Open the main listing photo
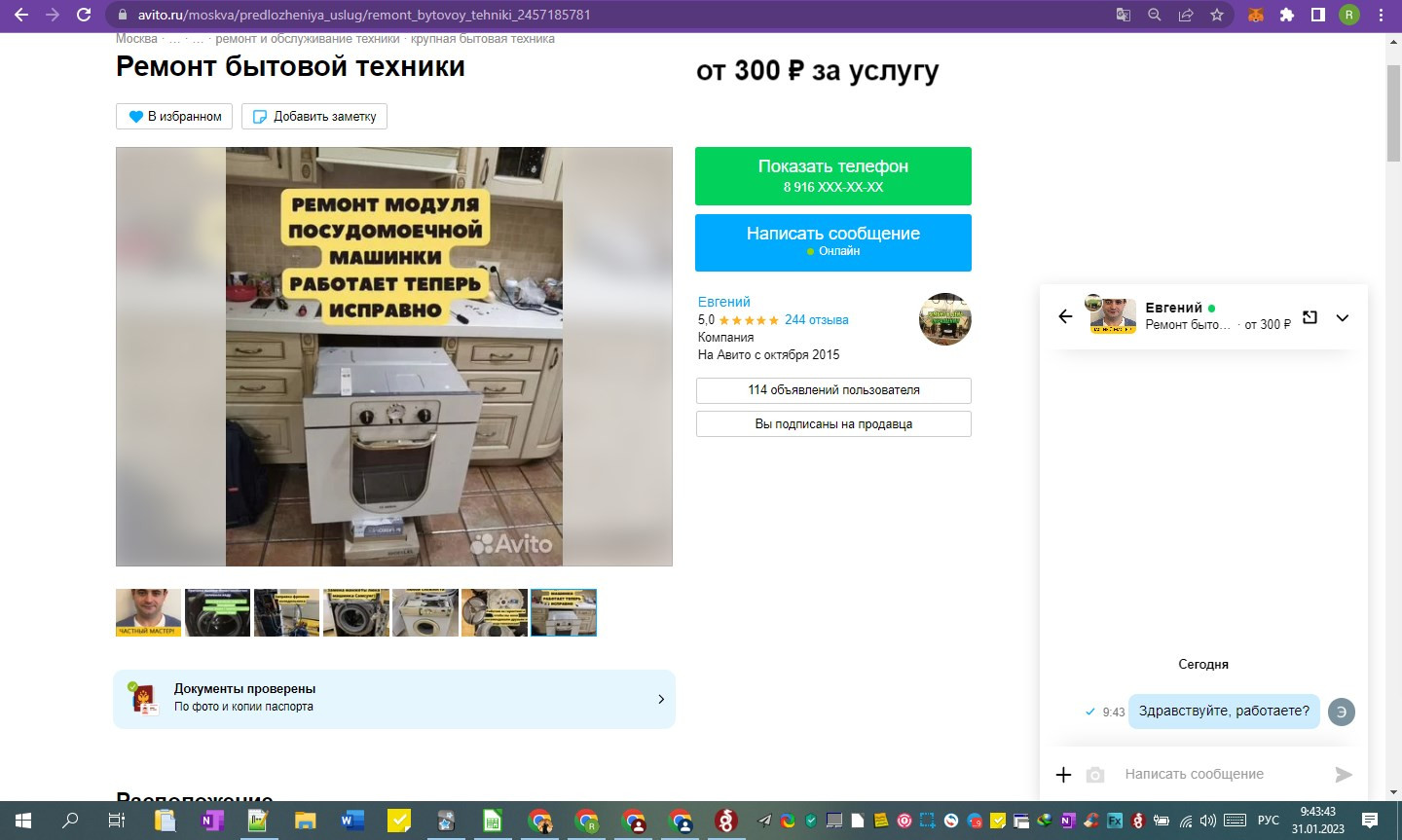The height and width of the screenshot is (840, 1402). [394, 356]
